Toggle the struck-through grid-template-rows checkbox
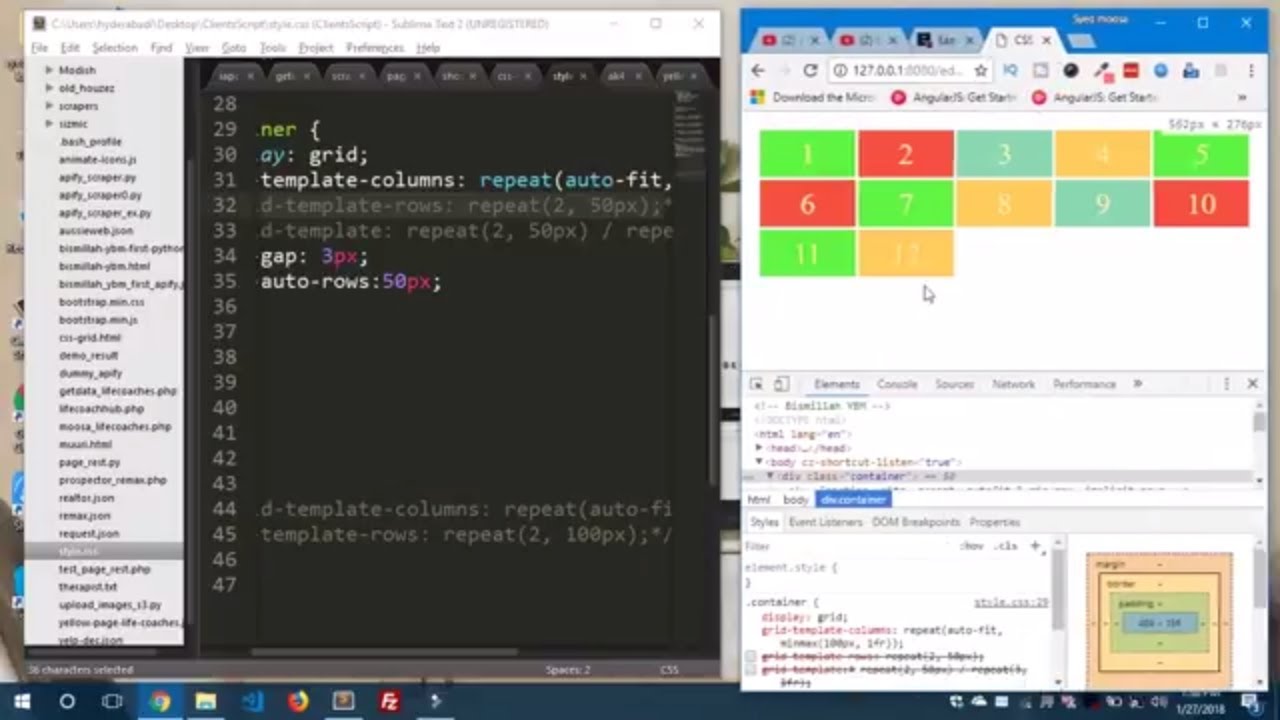The height and width of the screenshot is (720, 1280). coord(750,657)
